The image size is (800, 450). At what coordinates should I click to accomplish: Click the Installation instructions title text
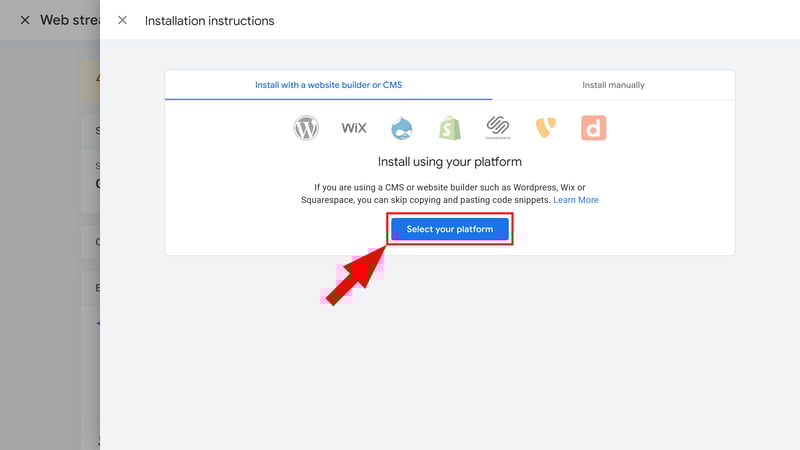209,20
